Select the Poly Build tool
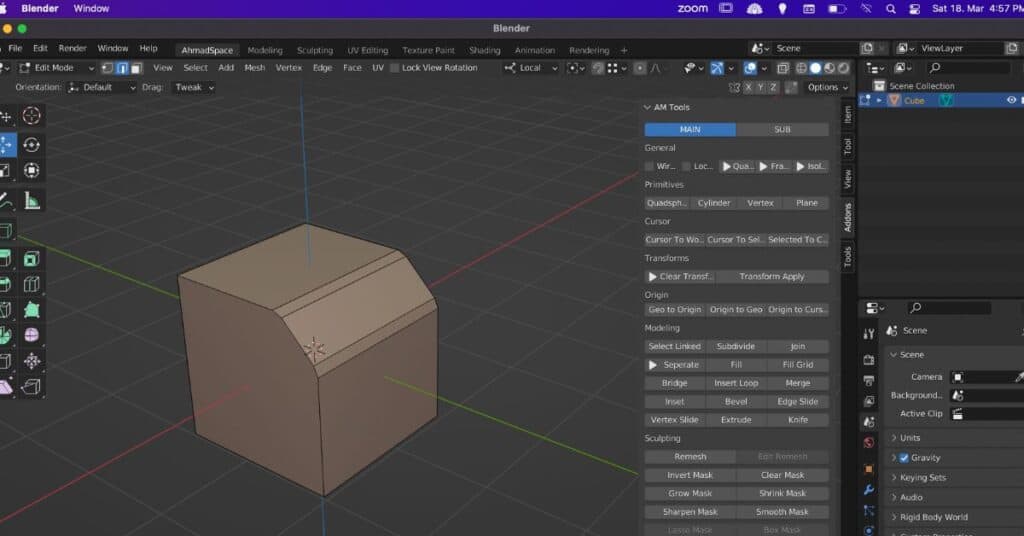The width and height of the screenshot is (1024, 536). click(31, 310)
